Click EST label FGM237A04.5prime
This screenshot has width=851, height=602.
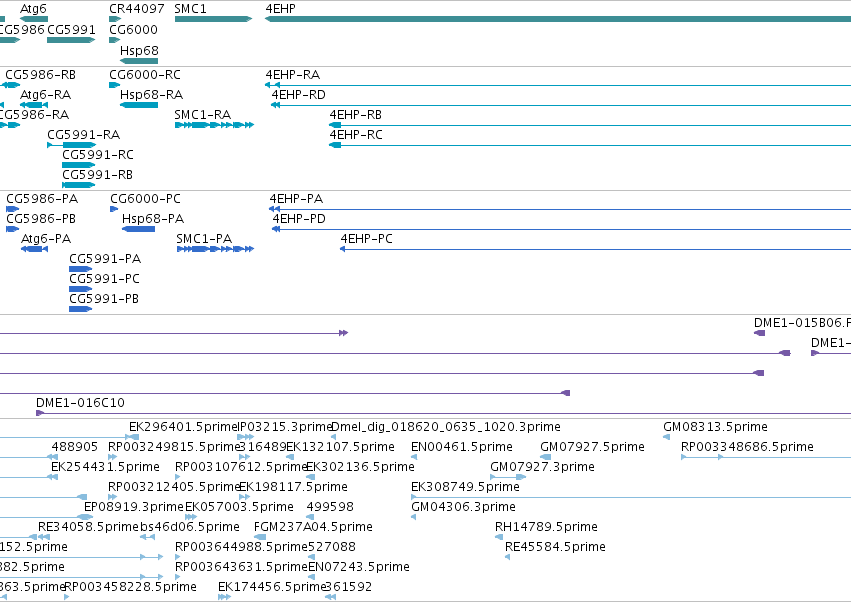click(313, 527)
